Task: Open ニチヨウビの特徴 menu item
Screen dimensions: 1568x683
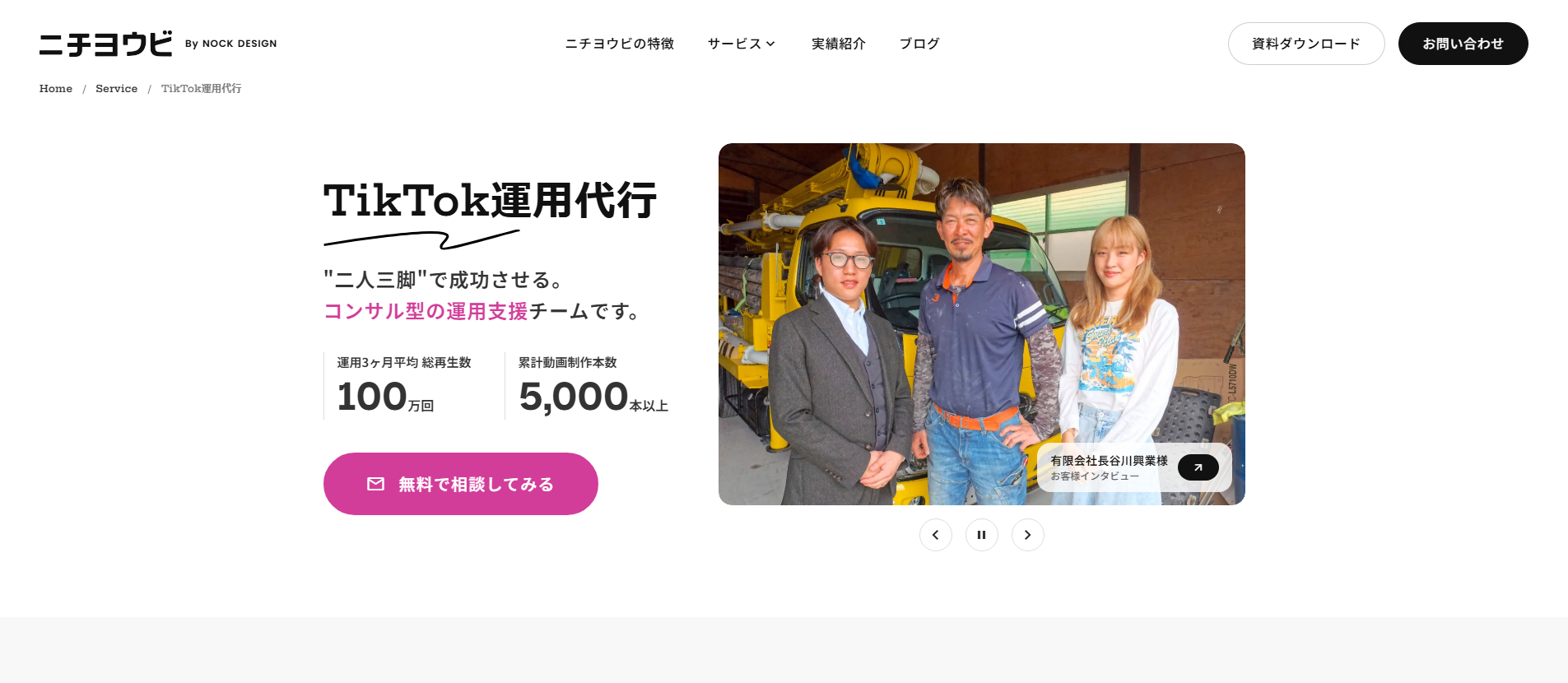Action: pyautogui.click(x=620, y=44)
